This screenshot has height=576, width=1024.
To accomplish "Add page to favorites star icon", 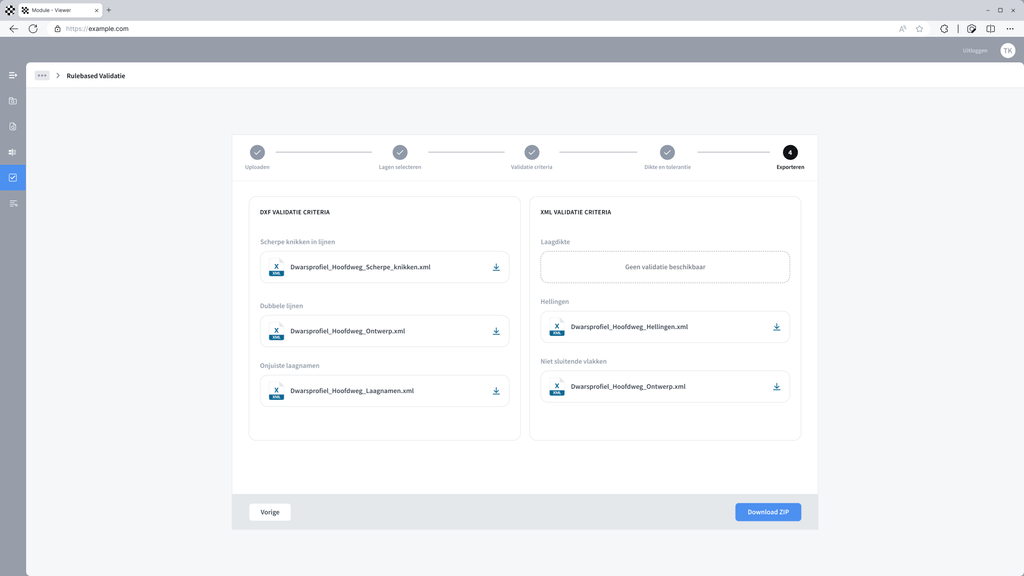I will pos(920,29).
